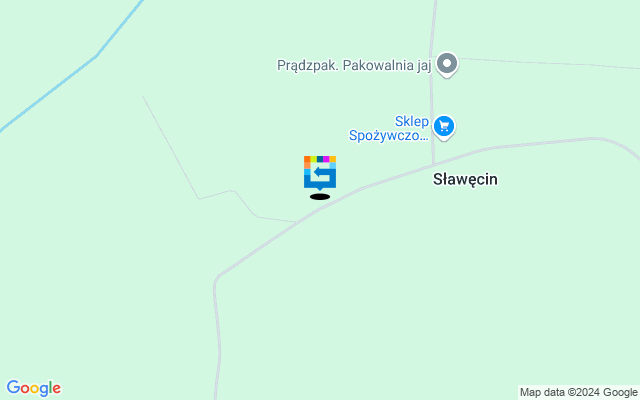Click the side road between Prądzpak and Sklep pins

[431, 96]
